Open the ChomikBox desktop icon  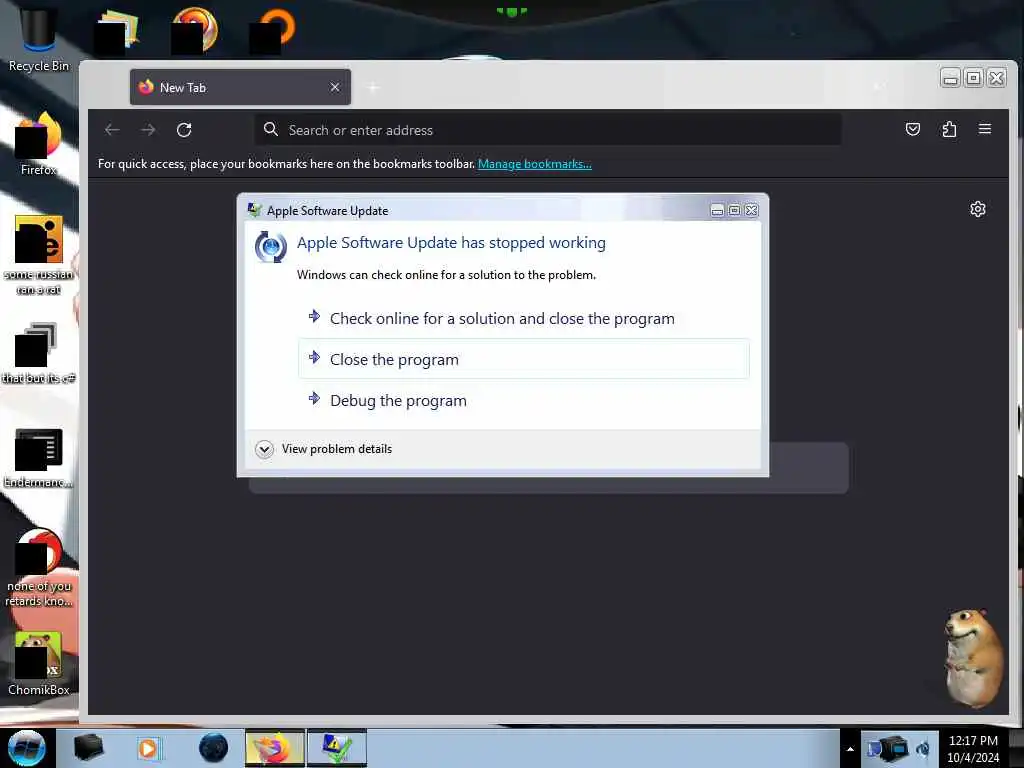(38, 664)
